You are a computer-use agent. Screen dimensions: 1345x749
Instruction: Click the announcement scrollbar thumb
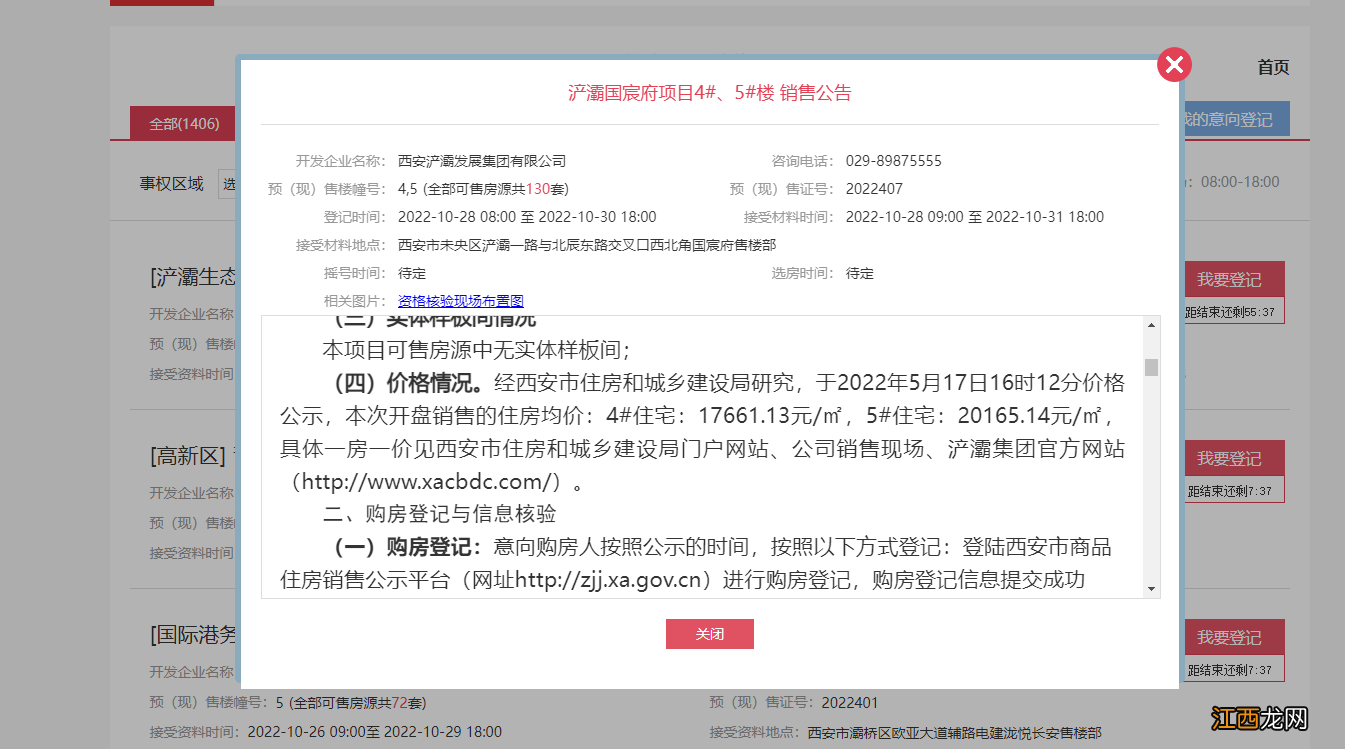coord(1151,367)
